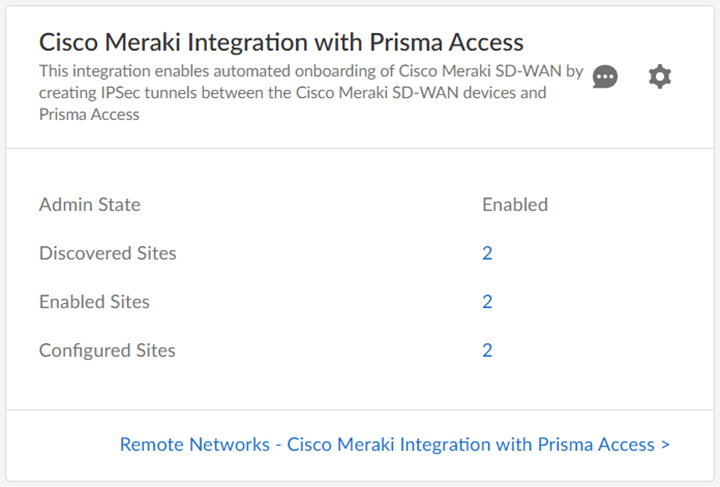Follow the Remote Networks Cisco Meraki link
Image resolution: width=720 pixels, height=487 pixels.
[x=394, y=444]
